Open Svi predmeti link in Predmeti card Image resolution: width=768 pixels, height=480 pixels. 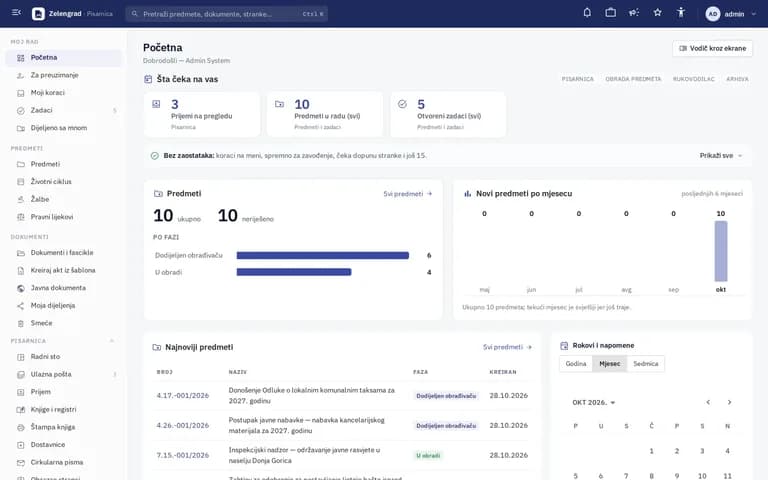point(408,194)
